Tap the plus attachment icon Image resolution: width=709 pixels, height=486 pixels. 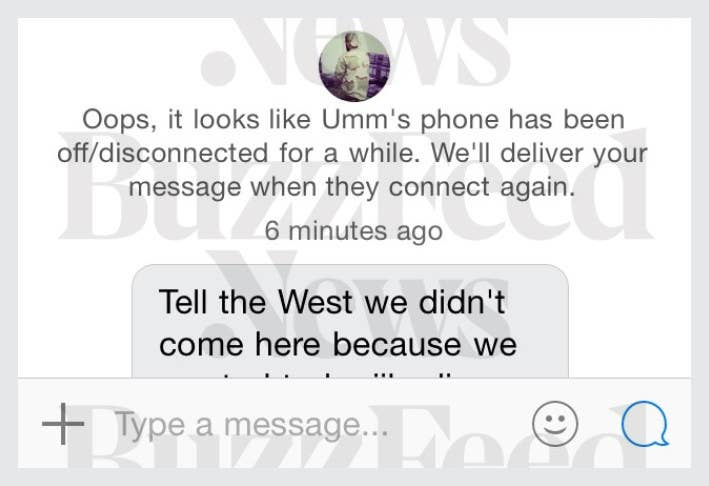tap(63, 424)
